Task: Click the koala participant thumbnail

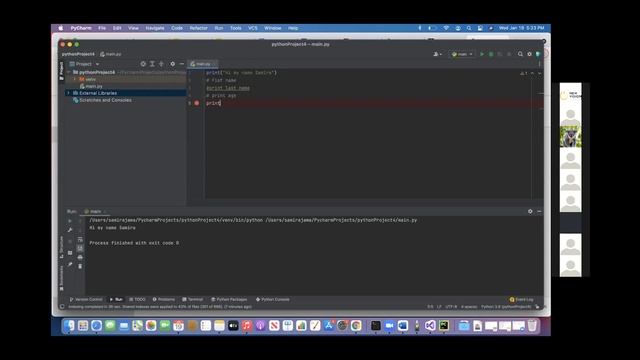Action: [x=570, y=137]
